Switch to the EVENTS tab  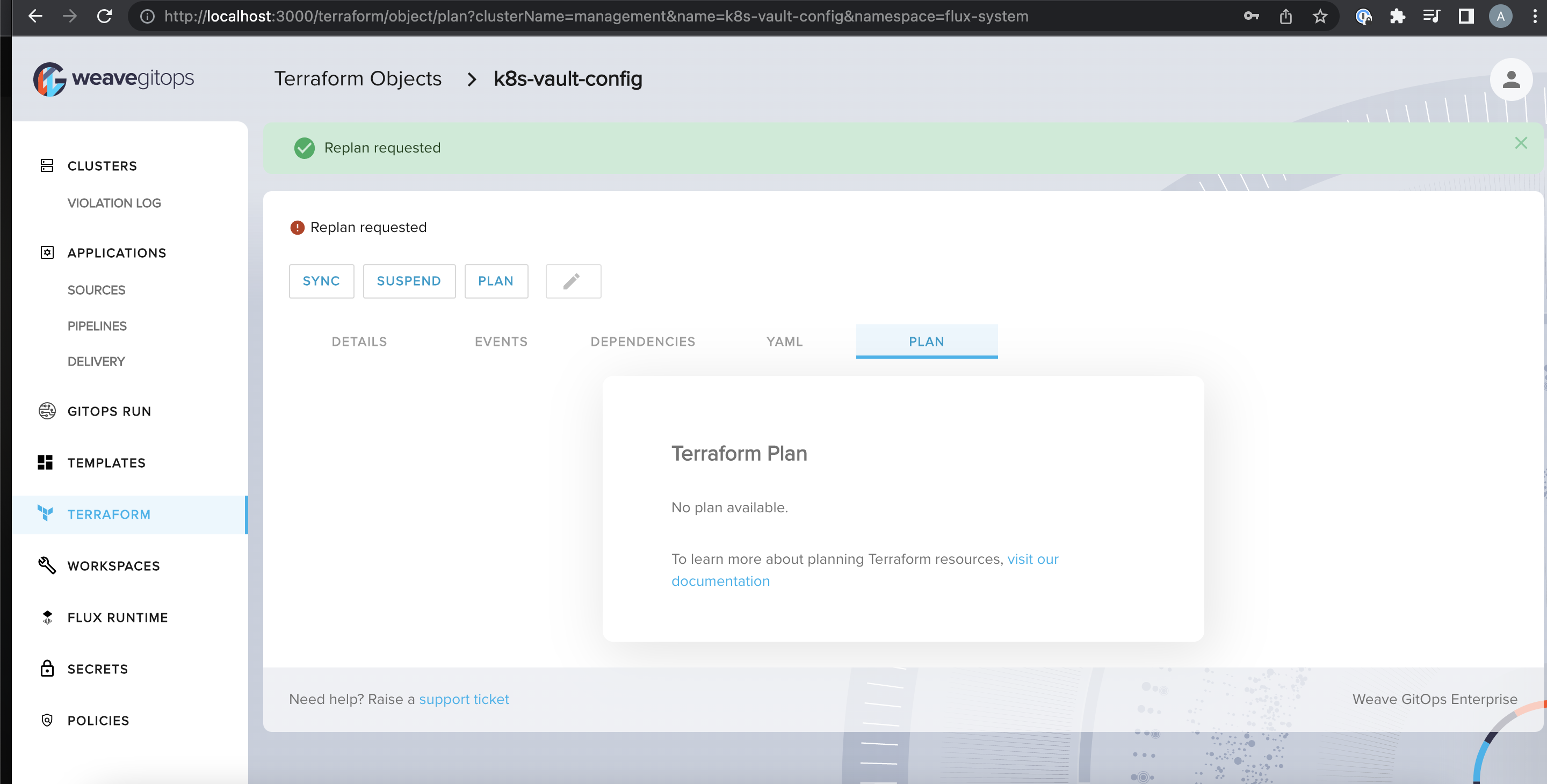coord(501,342)
